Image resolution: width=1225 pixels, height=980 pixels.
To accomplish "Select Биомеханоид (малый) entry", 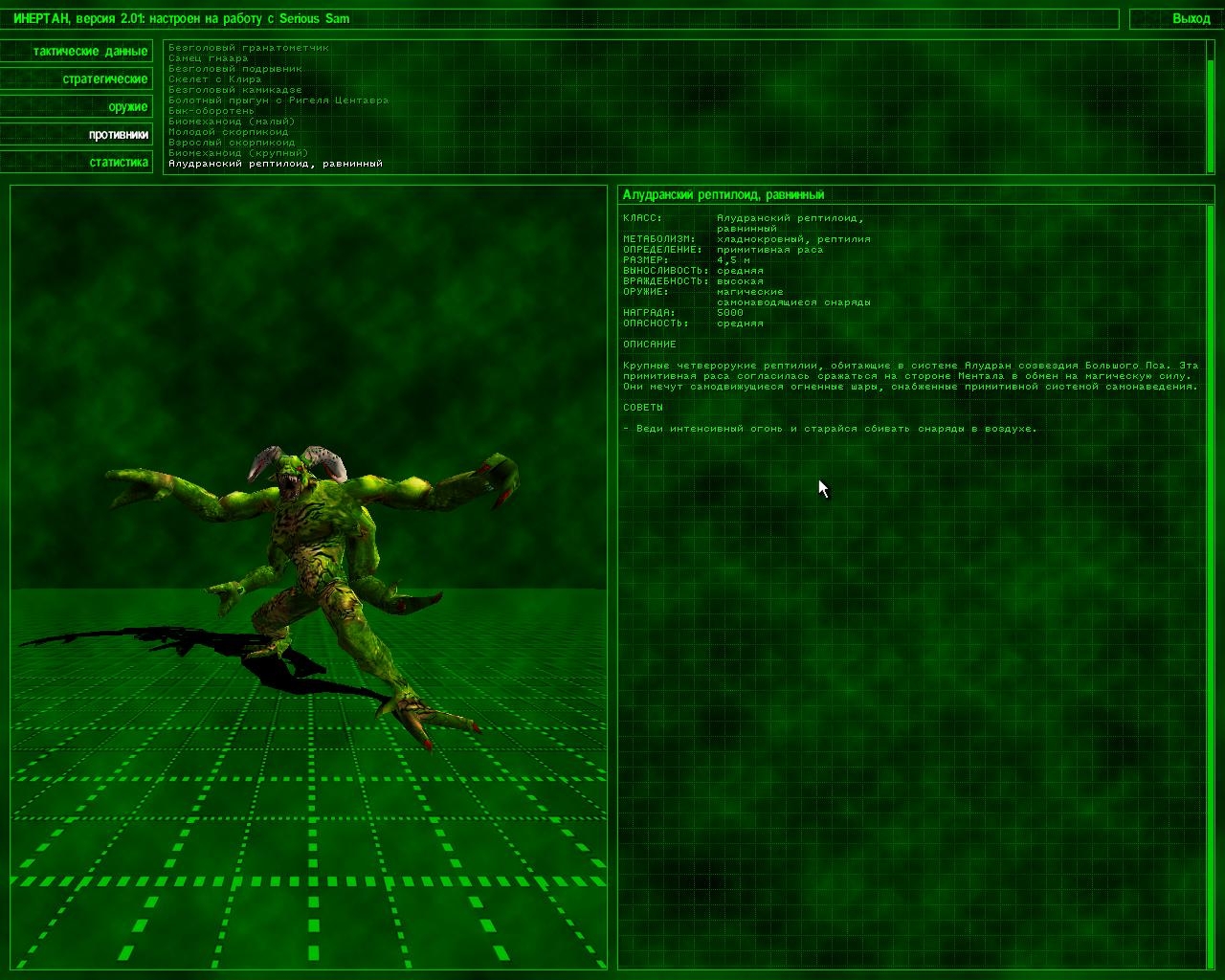I will [x=232, y=121].
